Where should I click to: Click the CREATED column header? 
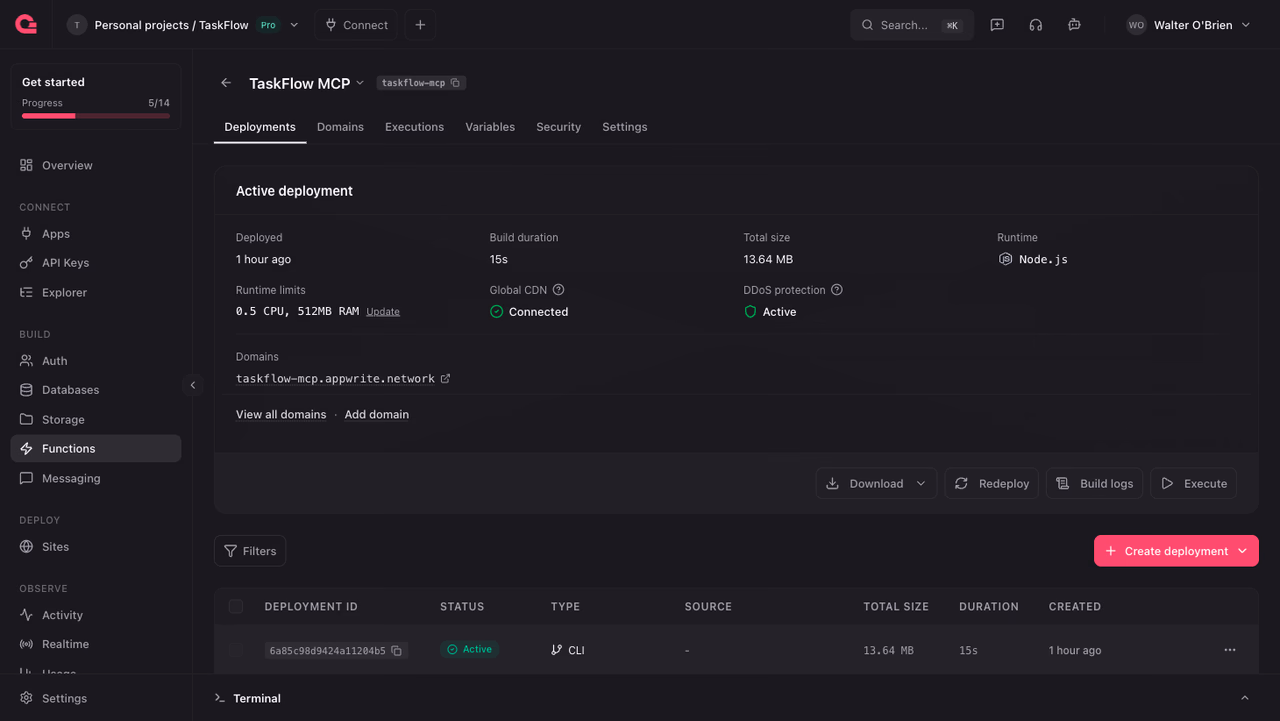click(1075, 607)
